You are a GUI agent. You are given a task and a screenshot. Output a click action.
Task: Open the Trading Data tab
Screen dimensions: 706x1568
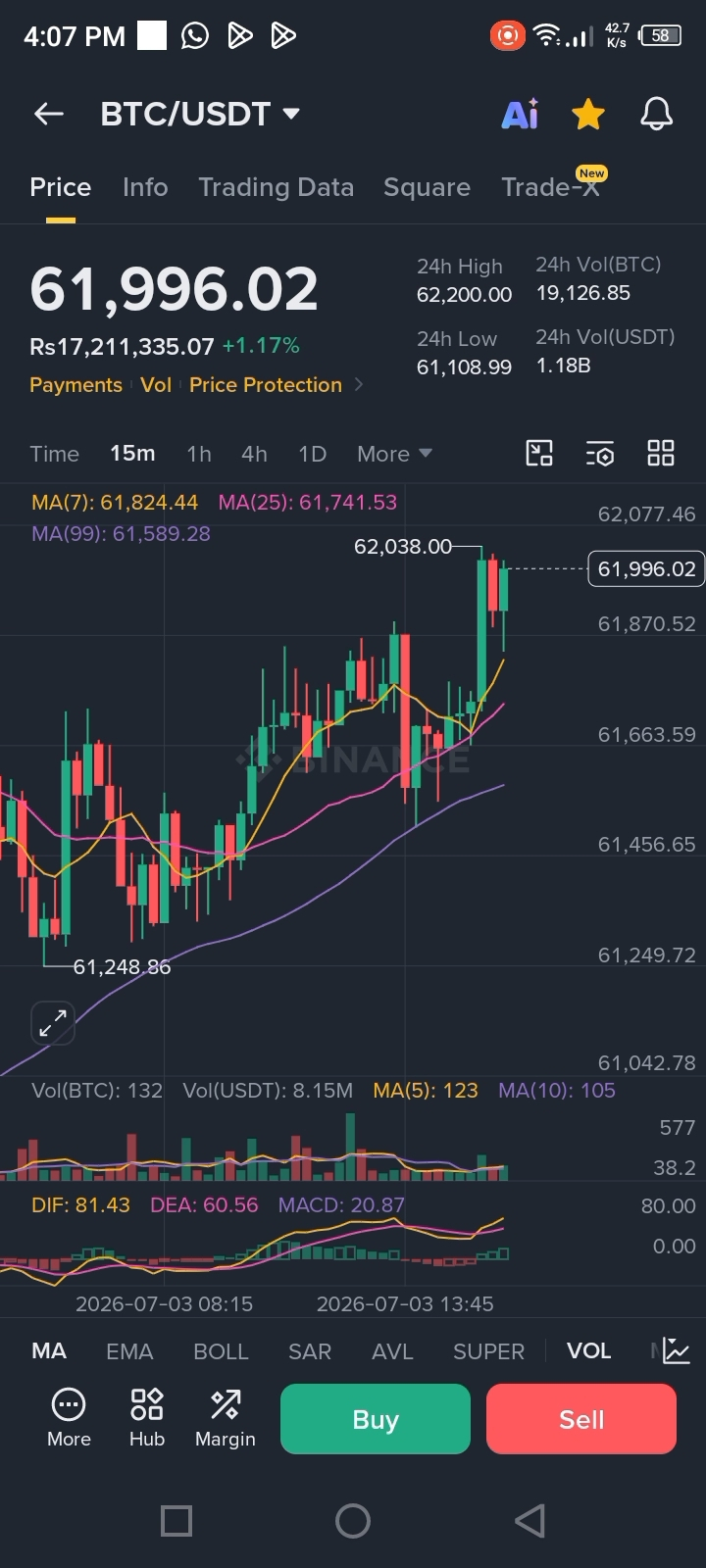276,187
